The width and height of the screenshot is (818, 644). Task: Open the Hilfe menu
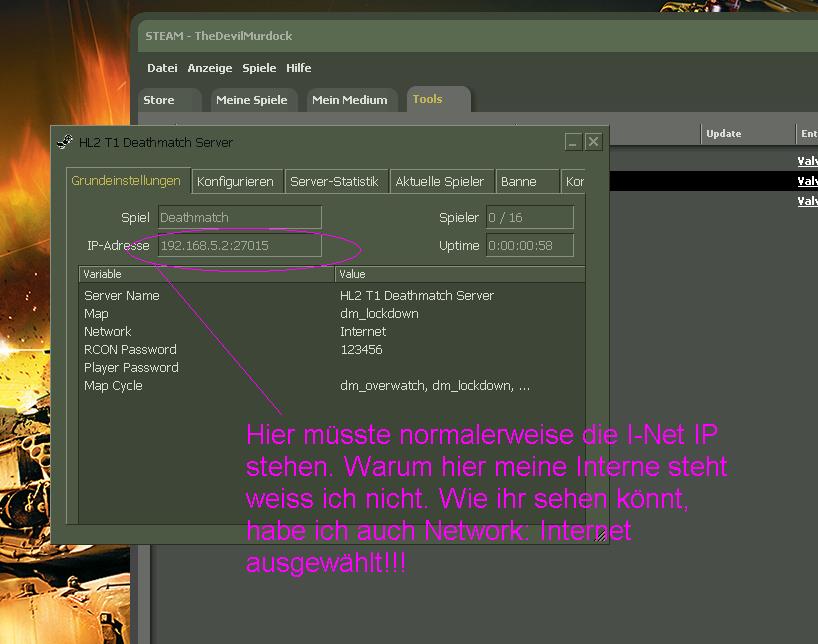tap(298, 68)
